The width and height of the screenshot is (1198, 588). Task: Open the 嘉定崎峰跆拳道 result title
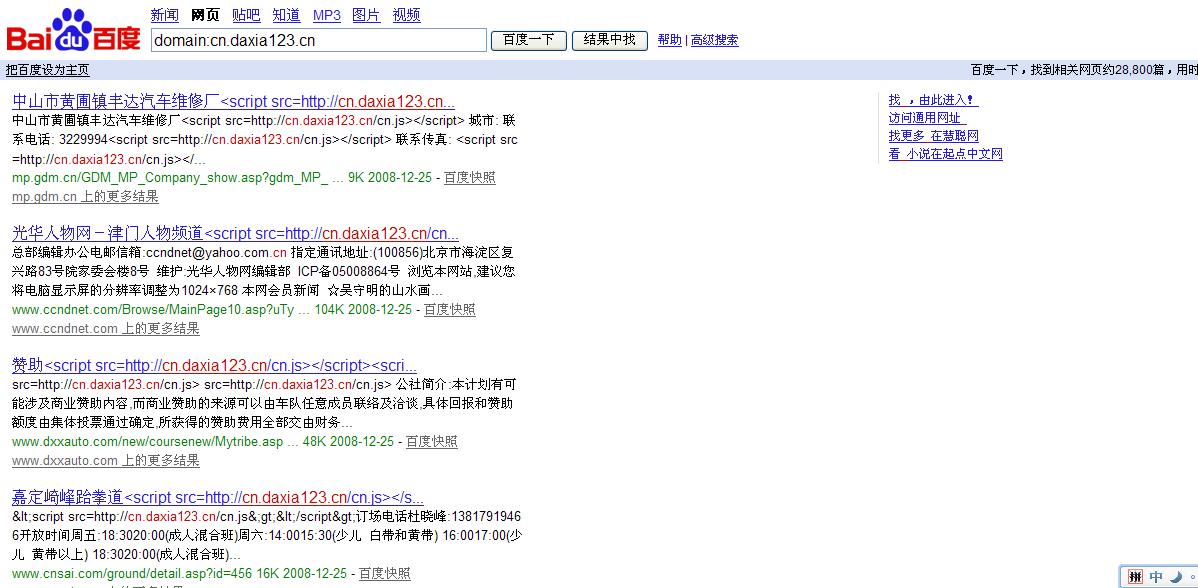click(219, 498)
